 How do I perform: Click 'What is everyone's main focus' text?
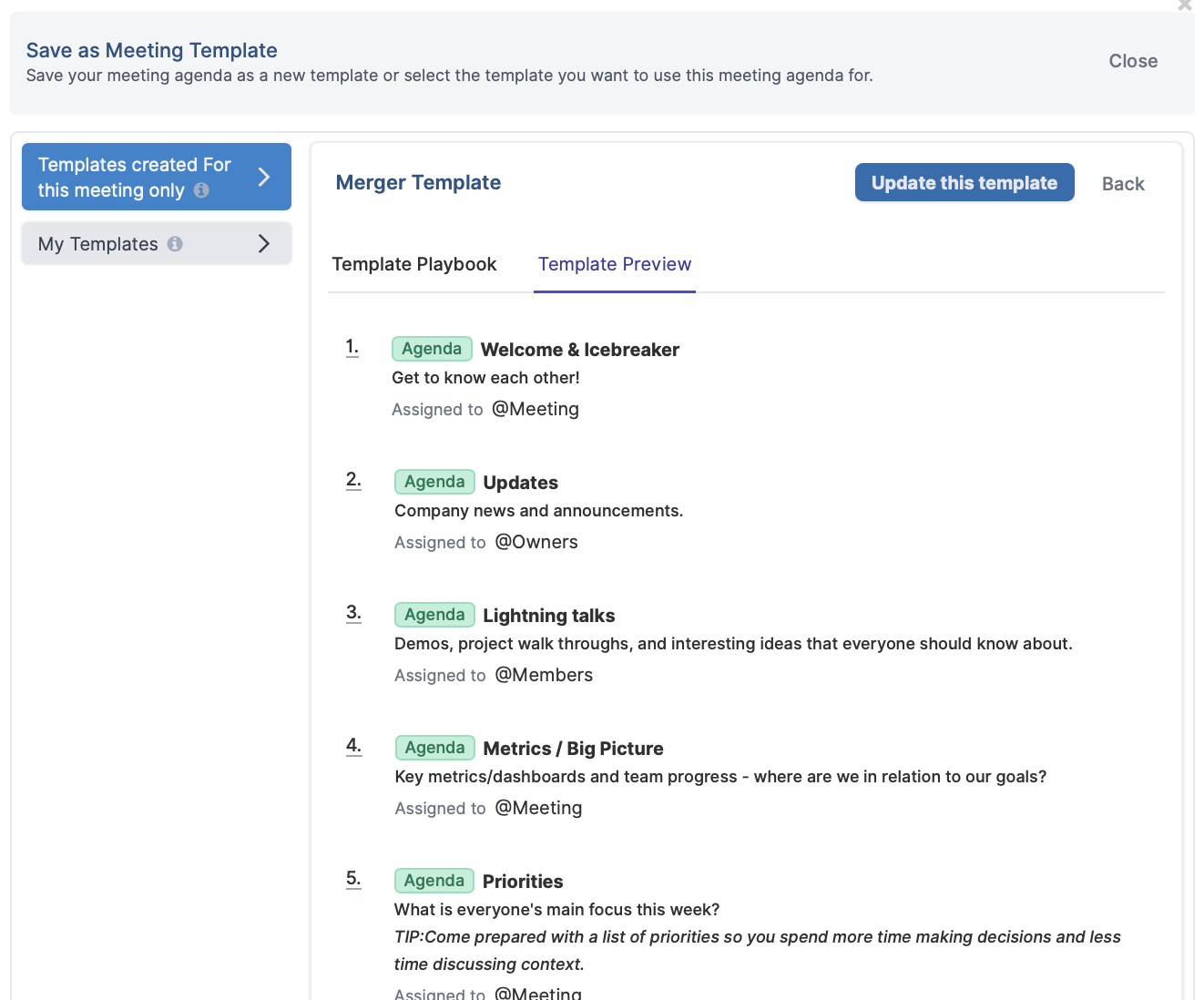click(x=556, y=910)
